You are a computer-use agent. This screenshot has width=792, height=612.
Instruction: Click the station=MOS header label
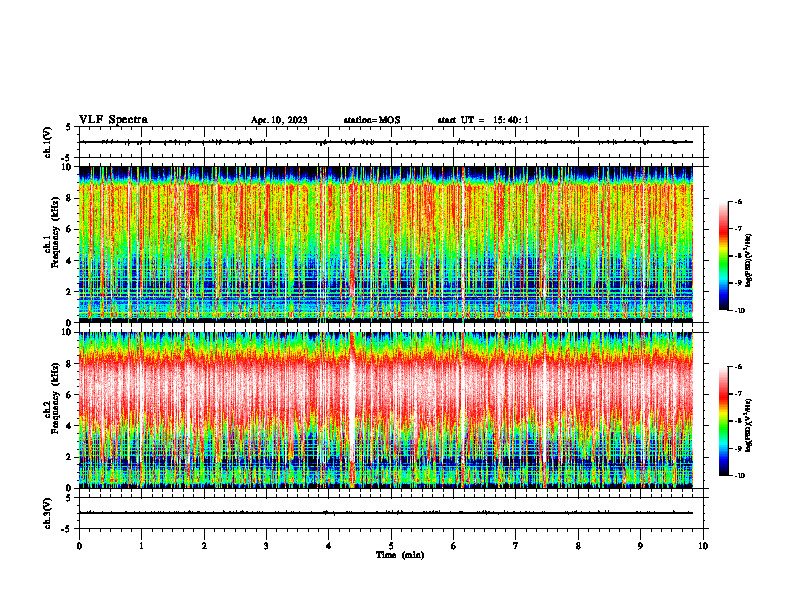click(x=372, y=120)
